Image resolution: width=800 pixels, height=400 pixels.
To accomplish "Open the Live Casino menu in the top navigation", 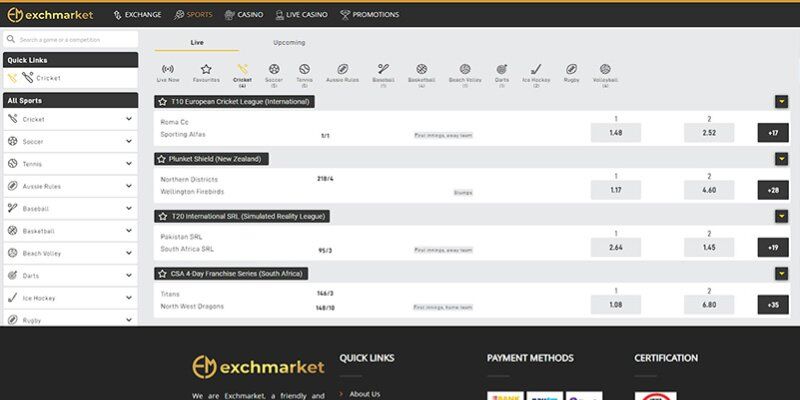I will tap(302, 15).
